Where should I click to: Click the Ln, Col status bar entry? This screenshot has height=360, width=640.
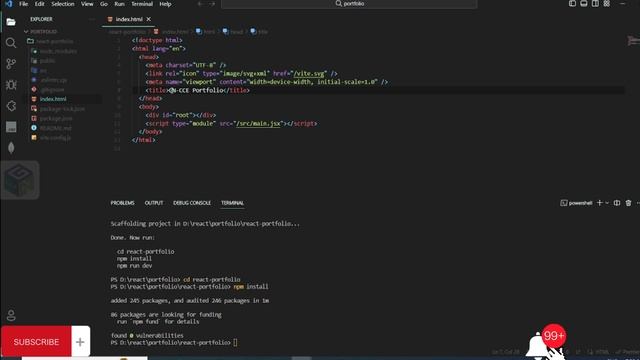(505, 352)
